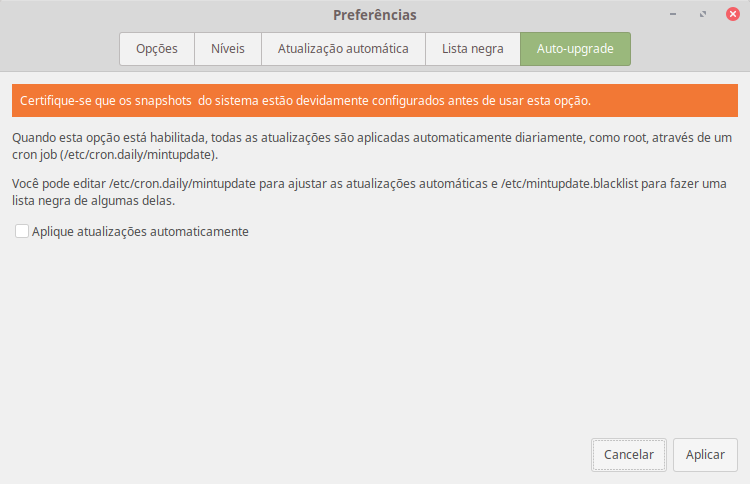Click the 'Você pode editar' sentence start
The height and width of the screenshot is (484, 750).
(57, 184)
